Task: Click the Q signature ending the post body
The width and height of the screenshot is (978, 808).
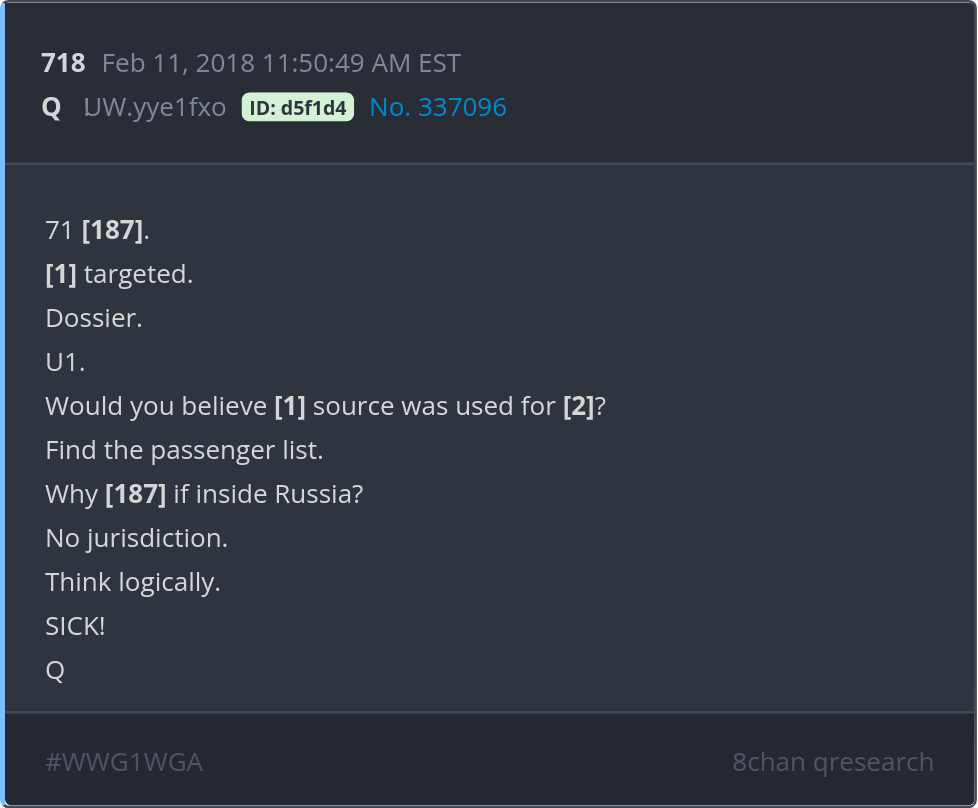Action: pos(55,670)
